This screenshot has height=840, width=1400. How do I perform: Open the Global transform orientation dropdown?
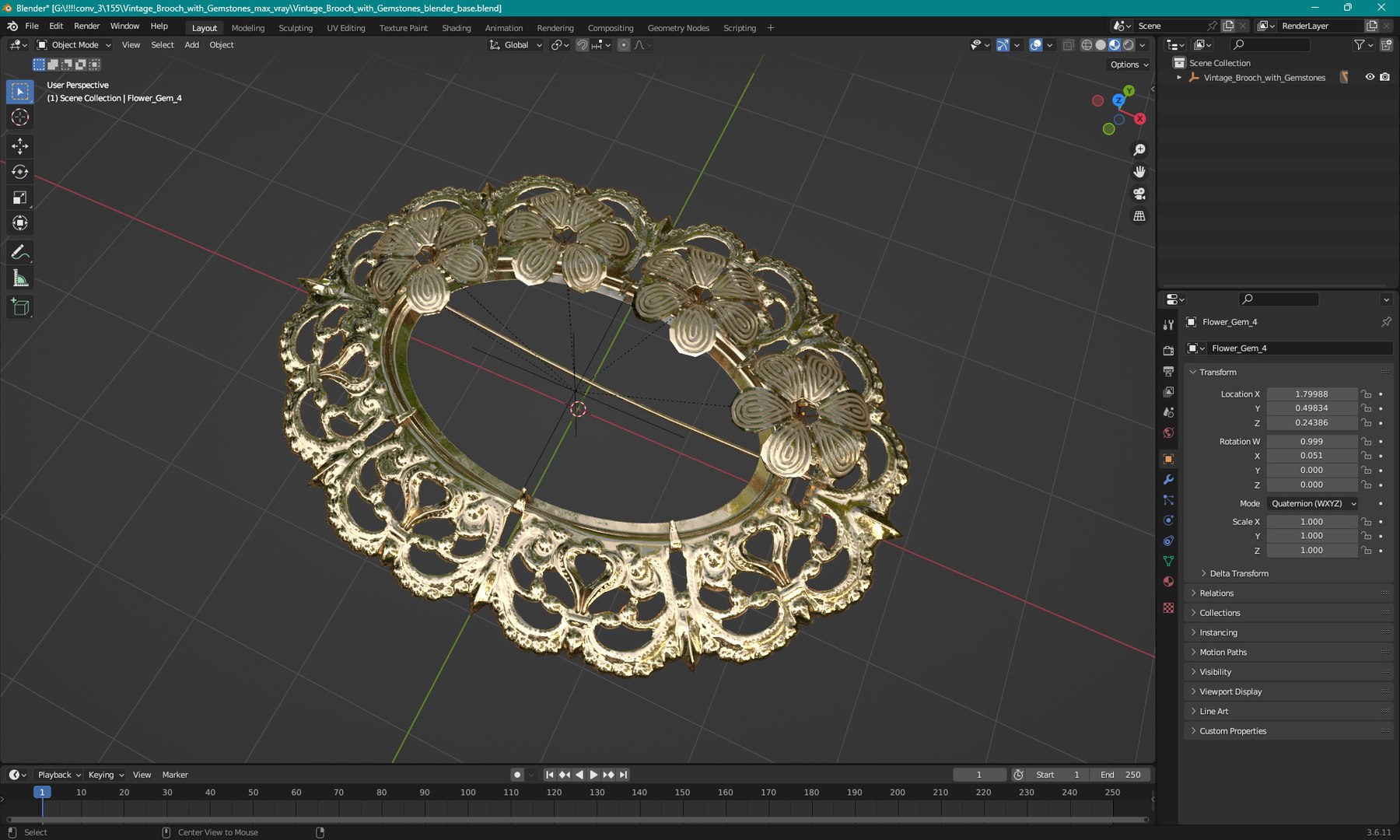pos(516,45)
